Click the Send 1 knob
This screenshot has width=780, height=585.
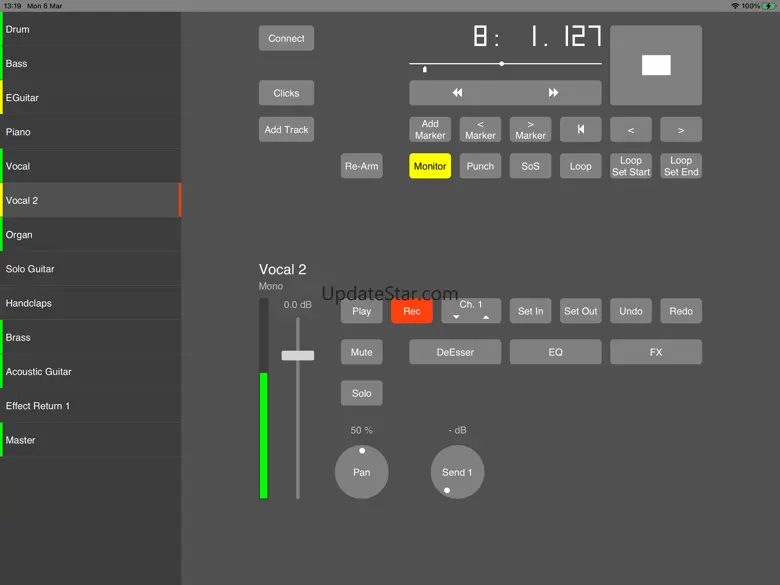click(457, 472)
